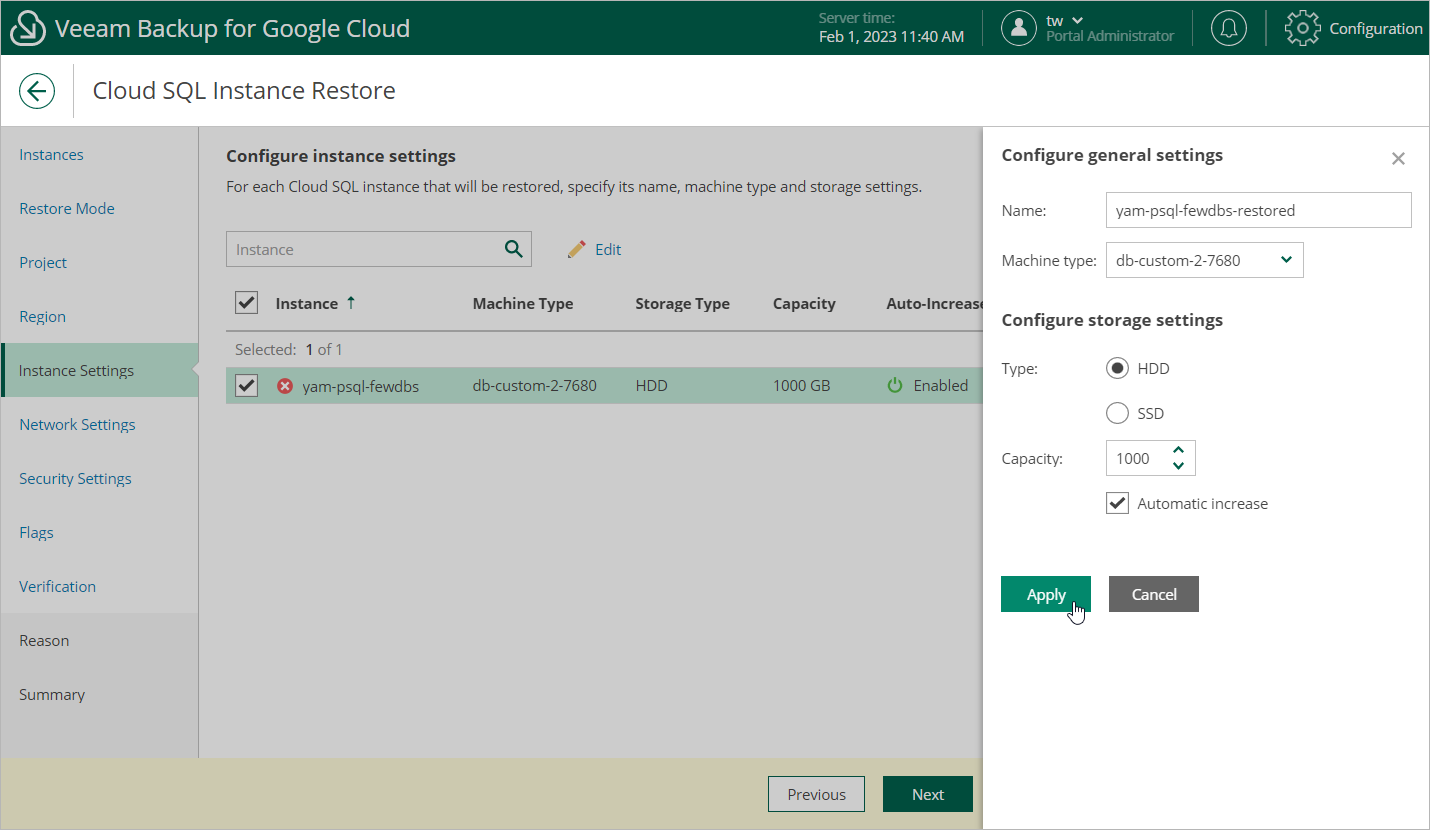The image size is (1430, 830).
Task: Open Configuration via the gear icon
Action: [1302, 28]
